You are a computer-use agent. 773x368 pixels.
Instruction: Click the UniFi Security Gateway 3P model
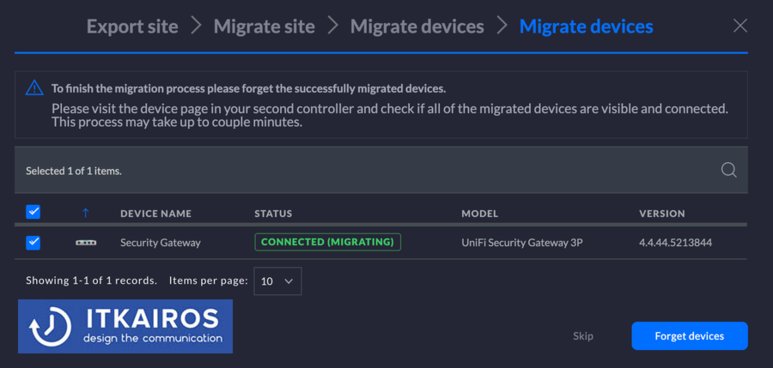coord(522,243)
